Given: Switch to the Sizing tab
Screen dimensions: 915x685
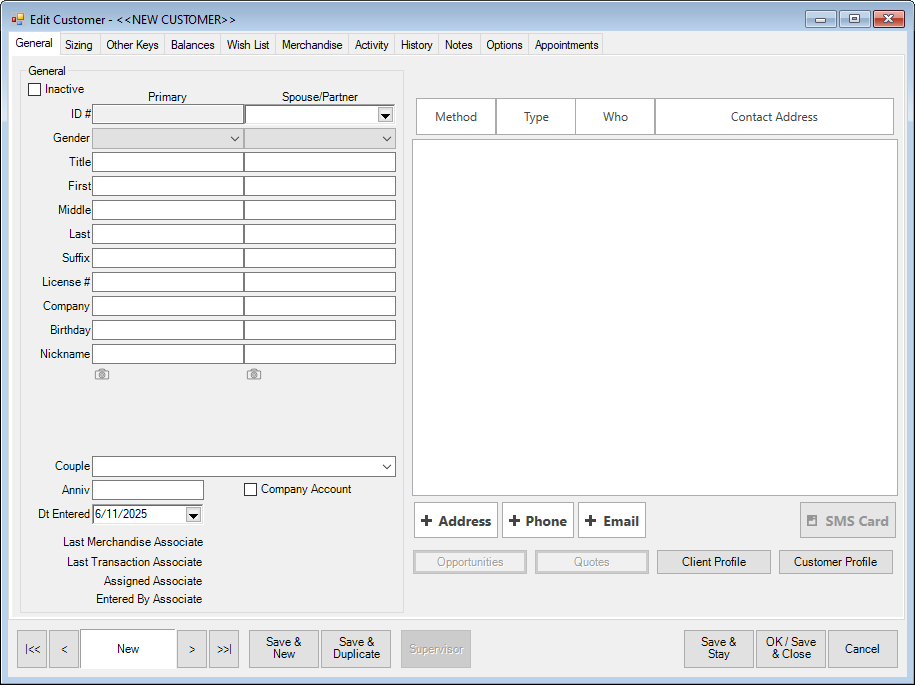Looking at the screenshot, I should pos(79,45).
